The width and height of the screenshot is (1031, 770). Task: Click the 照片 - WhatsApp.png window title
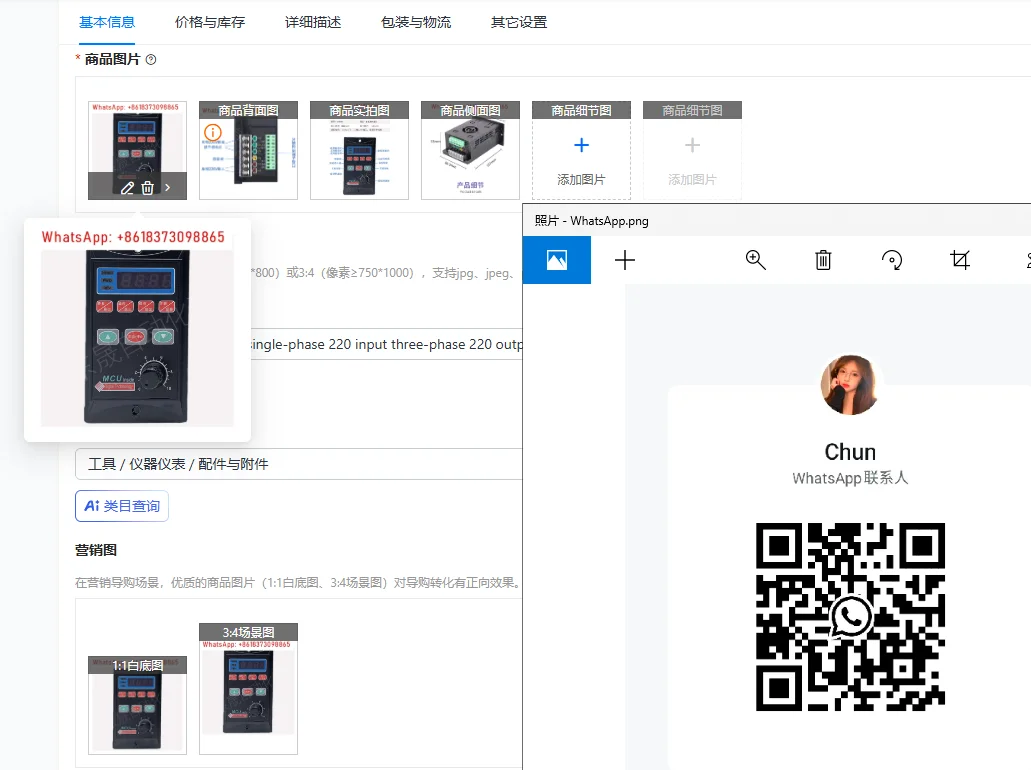[x=592, y=221]
